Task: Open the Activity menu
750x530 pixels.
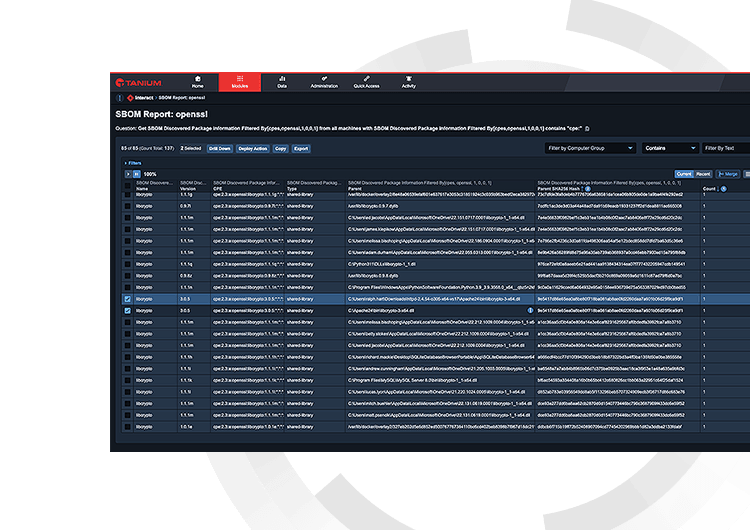Action: [x=408, y=82]
